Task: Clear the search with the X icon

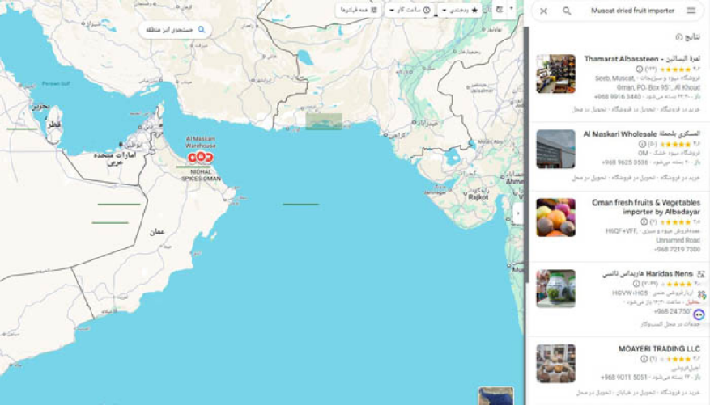Action: (x=543, y=11)
